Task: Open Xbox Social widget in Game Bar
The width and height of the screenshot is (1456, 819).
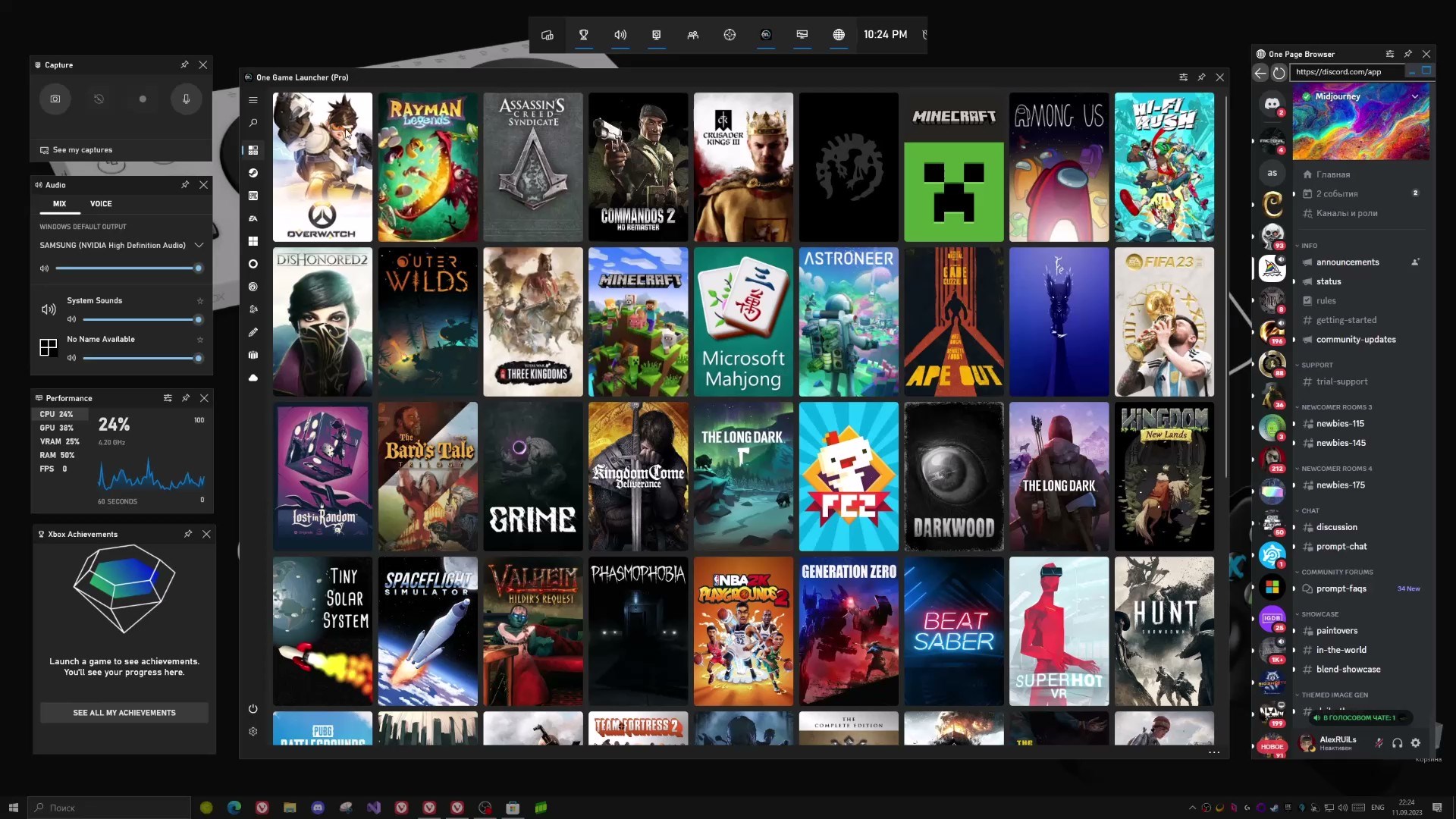Action: [692, 35]
